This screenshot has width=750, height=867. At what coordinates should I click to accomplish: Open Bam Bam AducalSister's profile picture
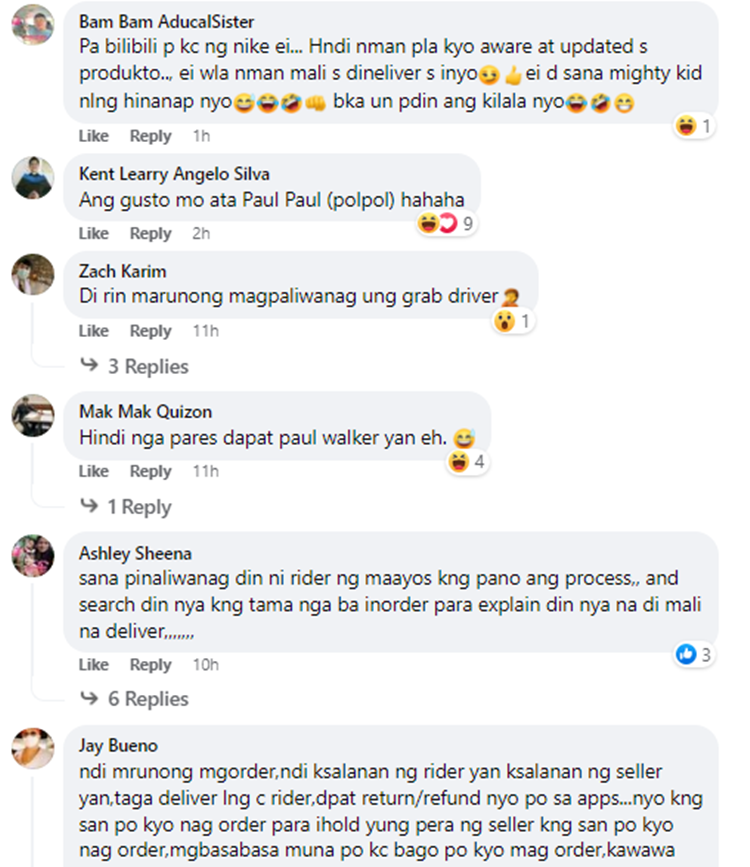coord(33,24)
